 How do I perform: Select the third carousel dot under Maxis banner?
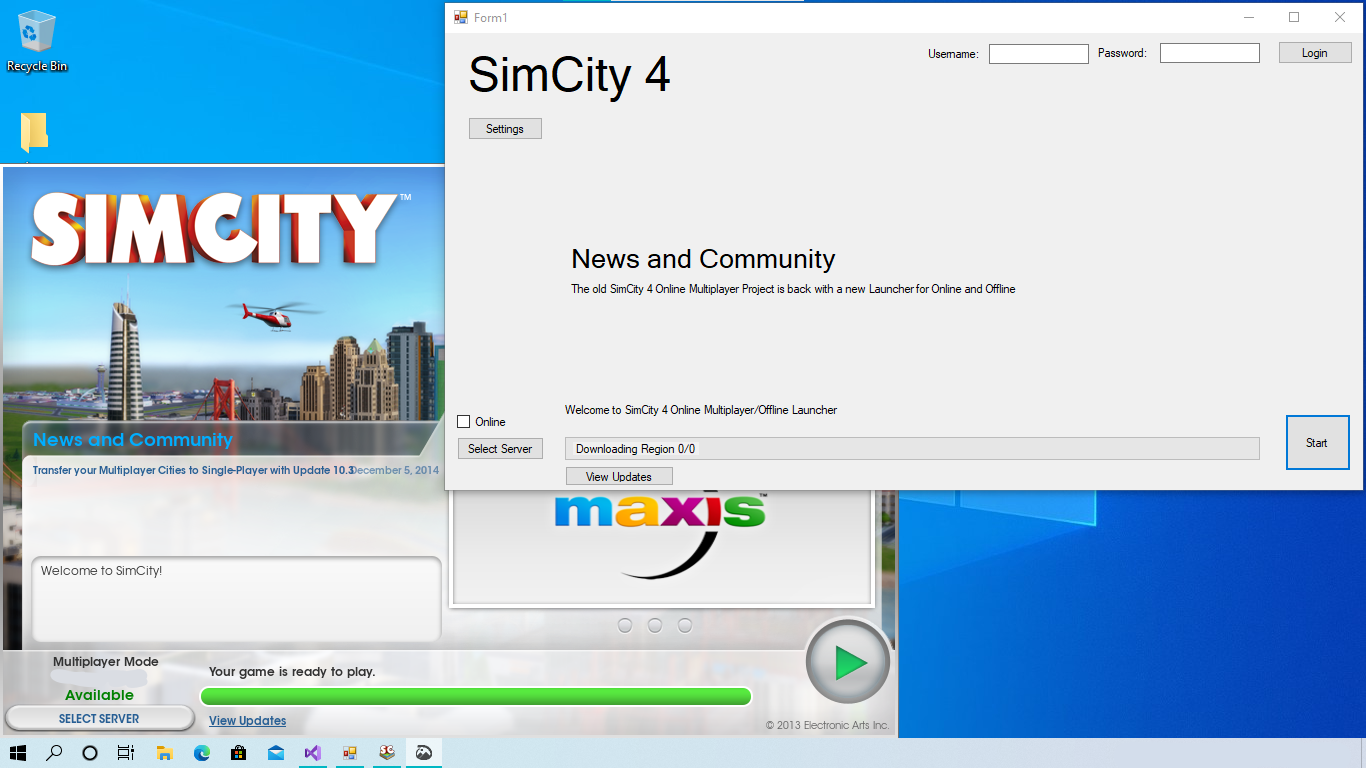click(685, 625)
